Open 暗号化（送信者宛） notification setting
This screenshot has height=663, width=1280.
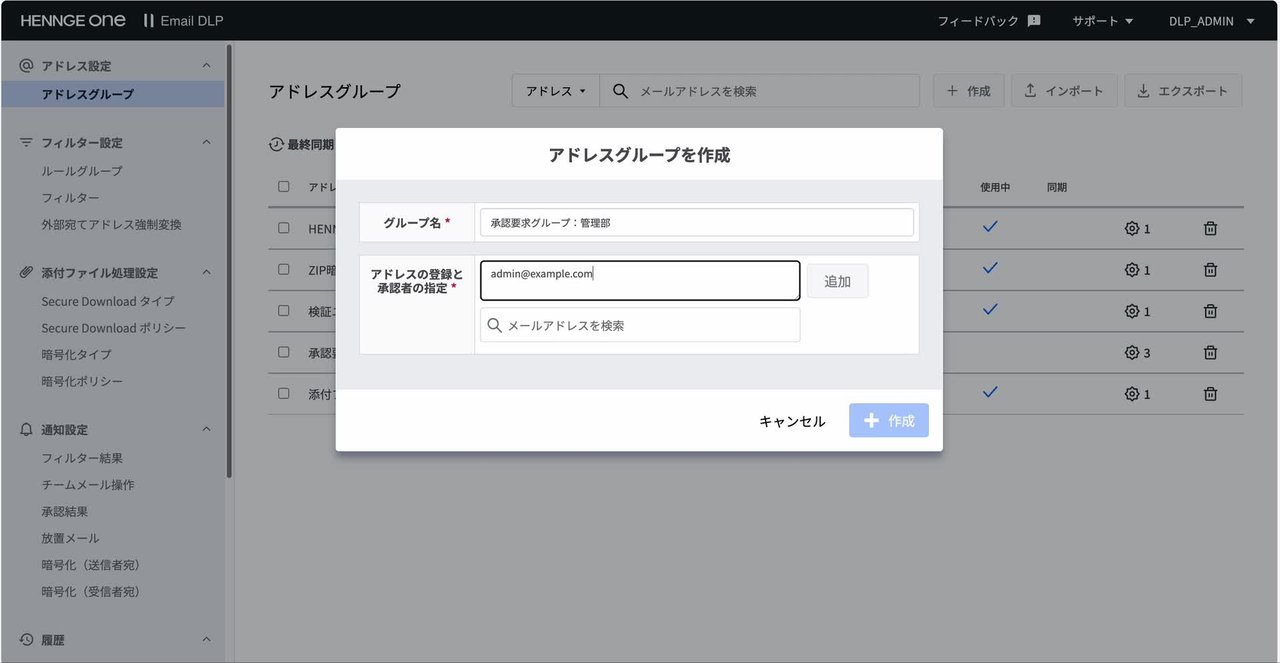click(91, 565)
